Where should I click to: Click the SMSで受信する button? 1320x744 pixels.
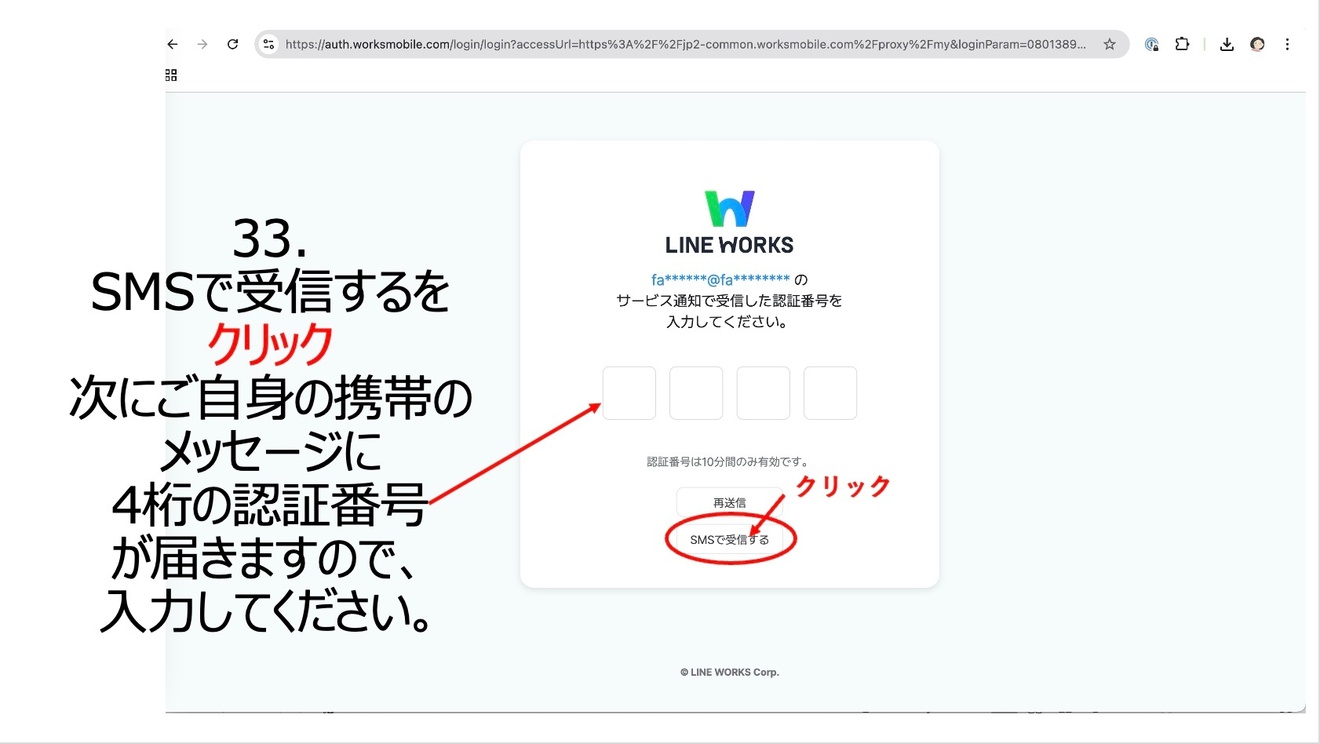pyautogui.click(x=729, y=540)
